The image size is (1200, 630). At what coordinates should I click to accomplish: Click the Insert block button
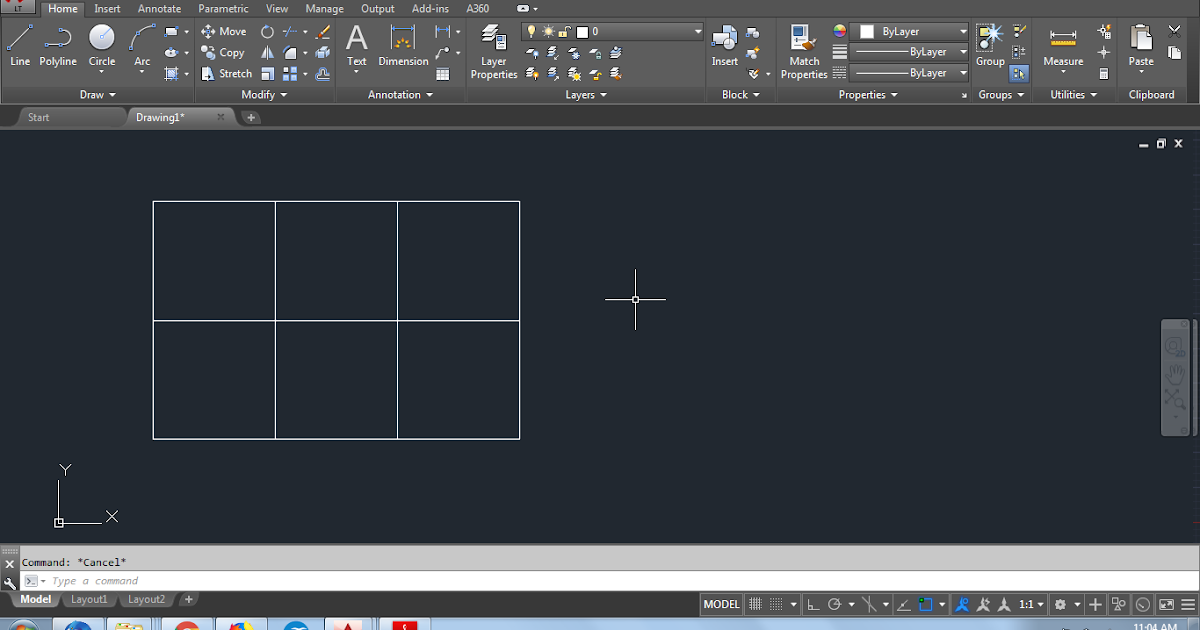(x=724, y=45)
